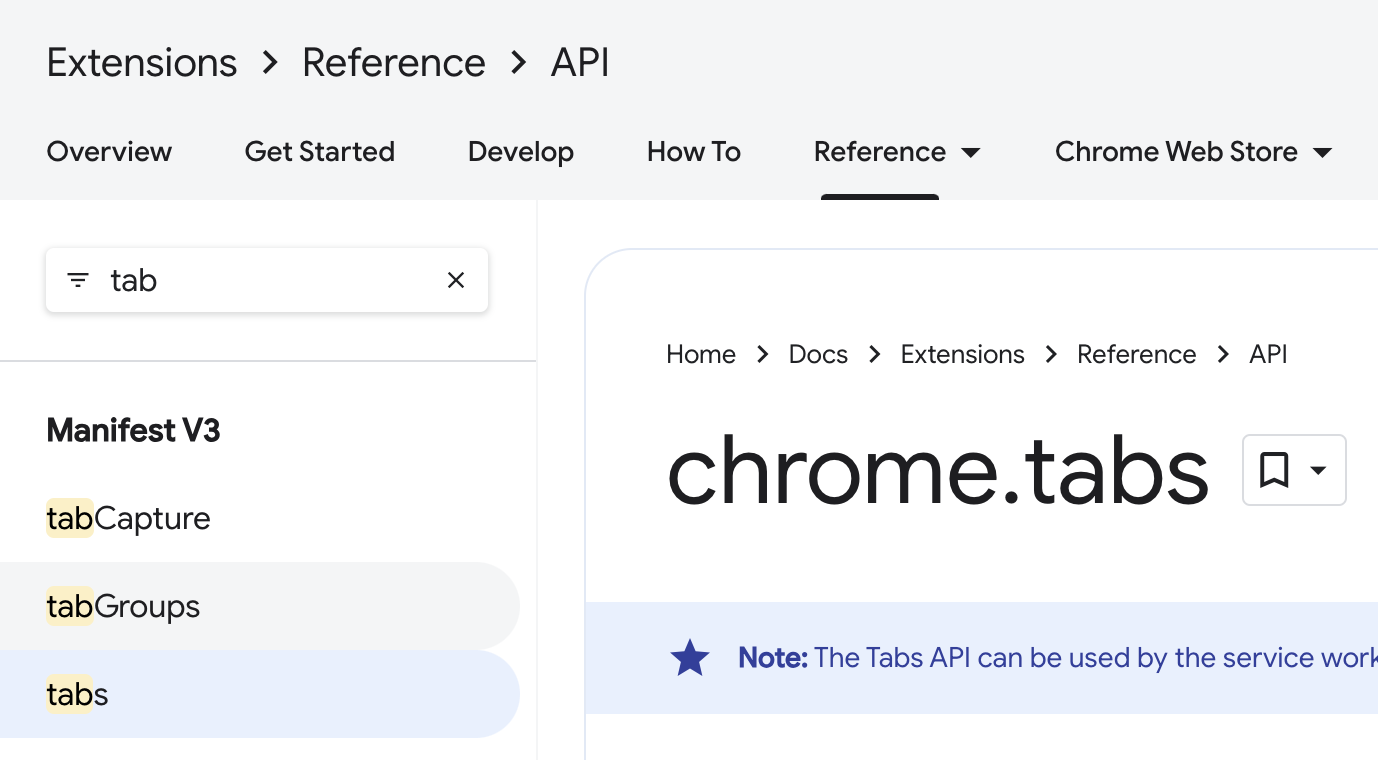The image size is (1378, 760).
Task: Select tabs in the Manifest V3 list
Action: (x=76, y=694)
